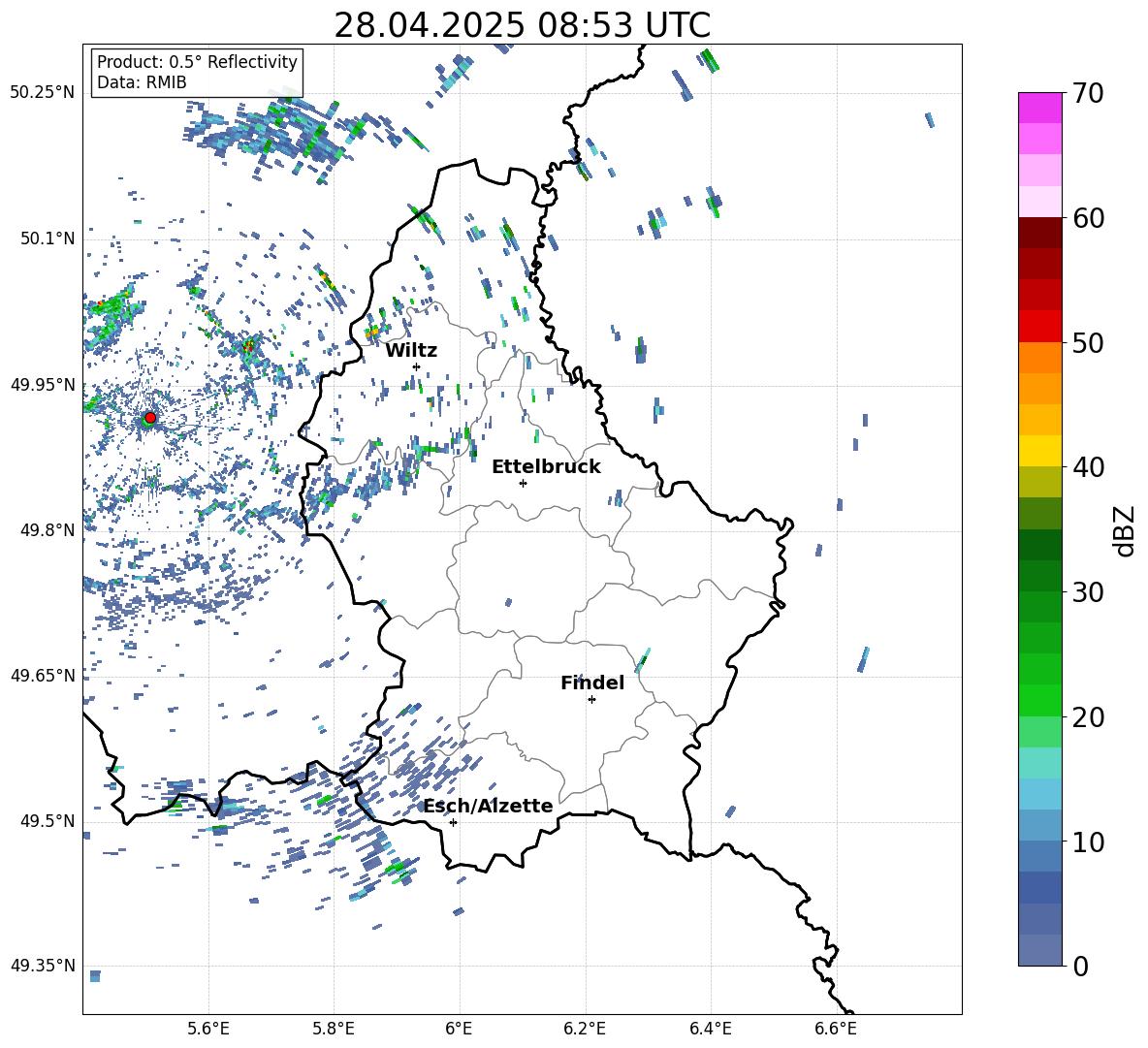Click the Esch/Alzette station cross marker

(x=453, y=822)
